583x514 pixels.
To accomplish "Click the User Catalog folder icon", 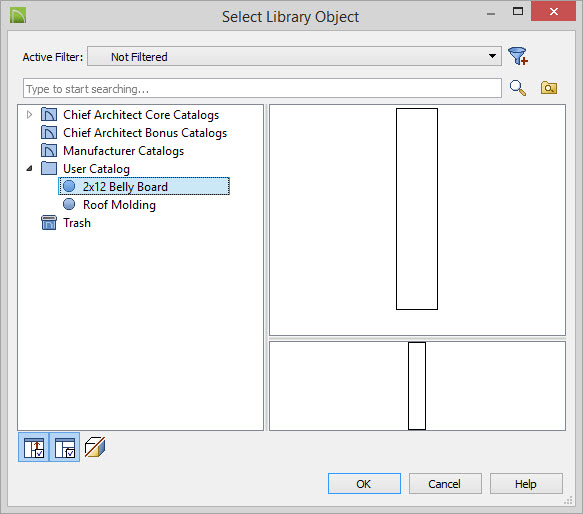I will tap(49, 168).
